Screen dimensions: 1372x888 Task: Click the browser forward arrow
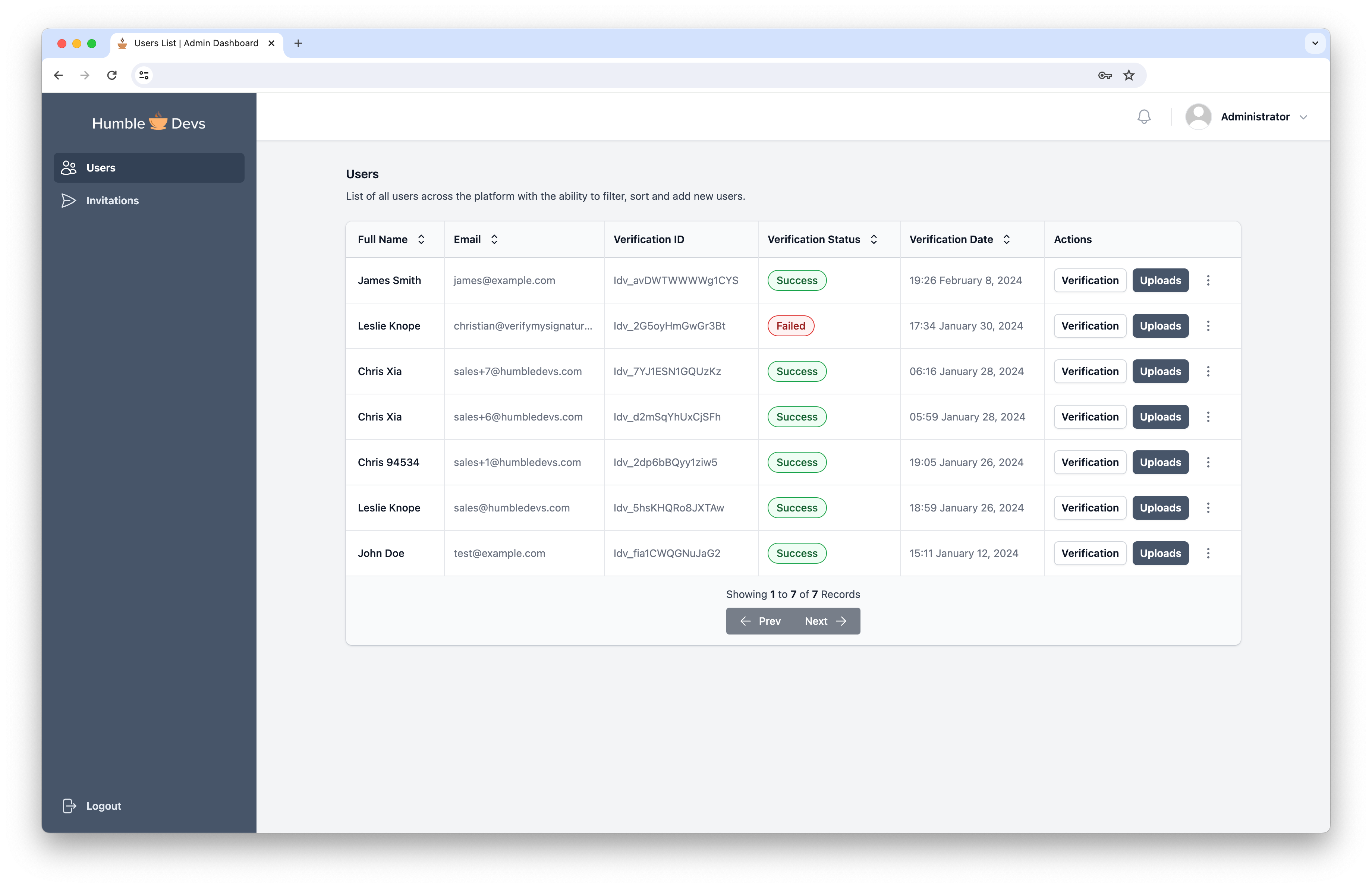coord(85,75)
